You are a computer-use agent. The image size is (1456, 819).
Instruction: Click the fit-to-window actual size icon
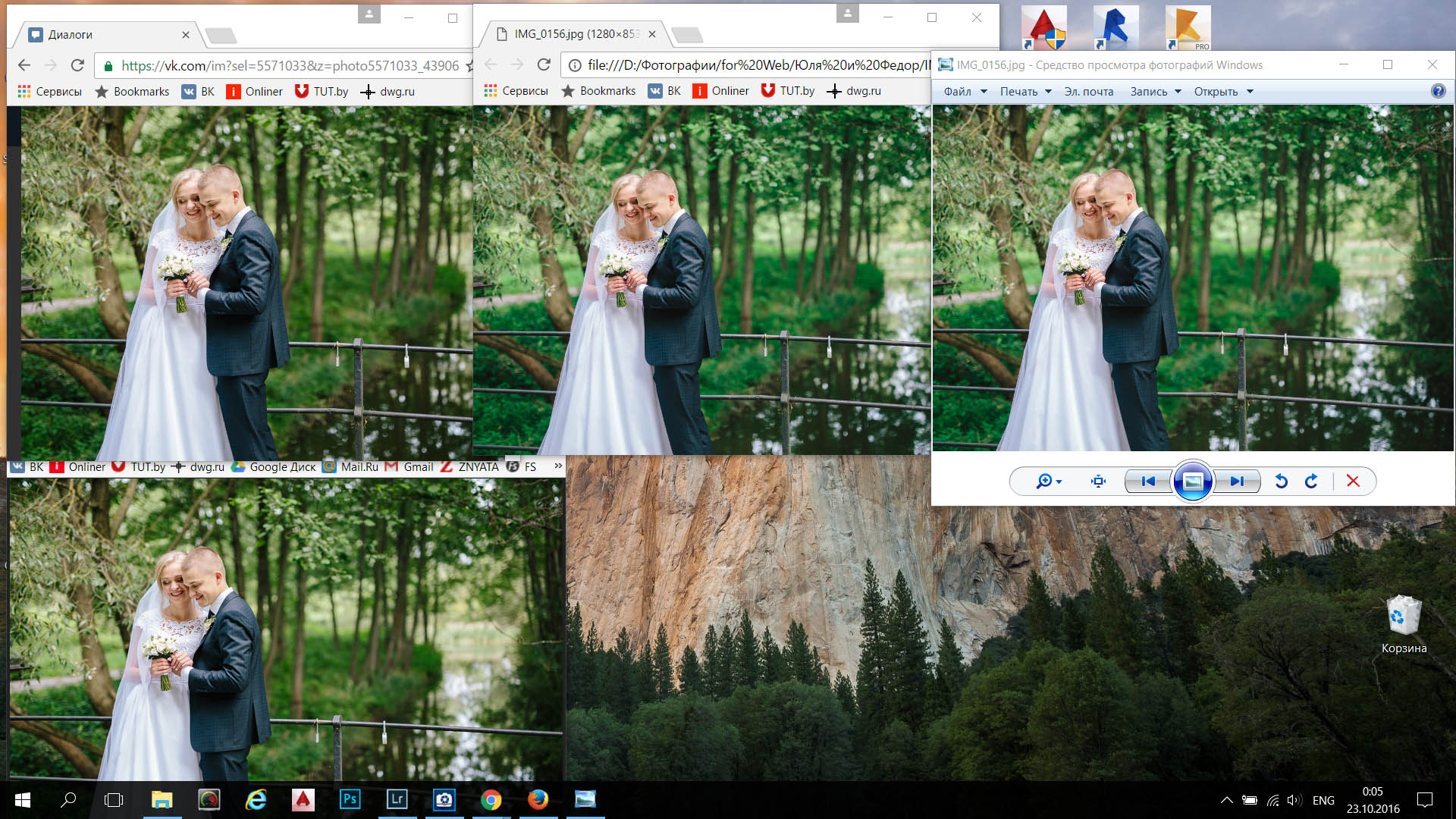click(1098, 482)
